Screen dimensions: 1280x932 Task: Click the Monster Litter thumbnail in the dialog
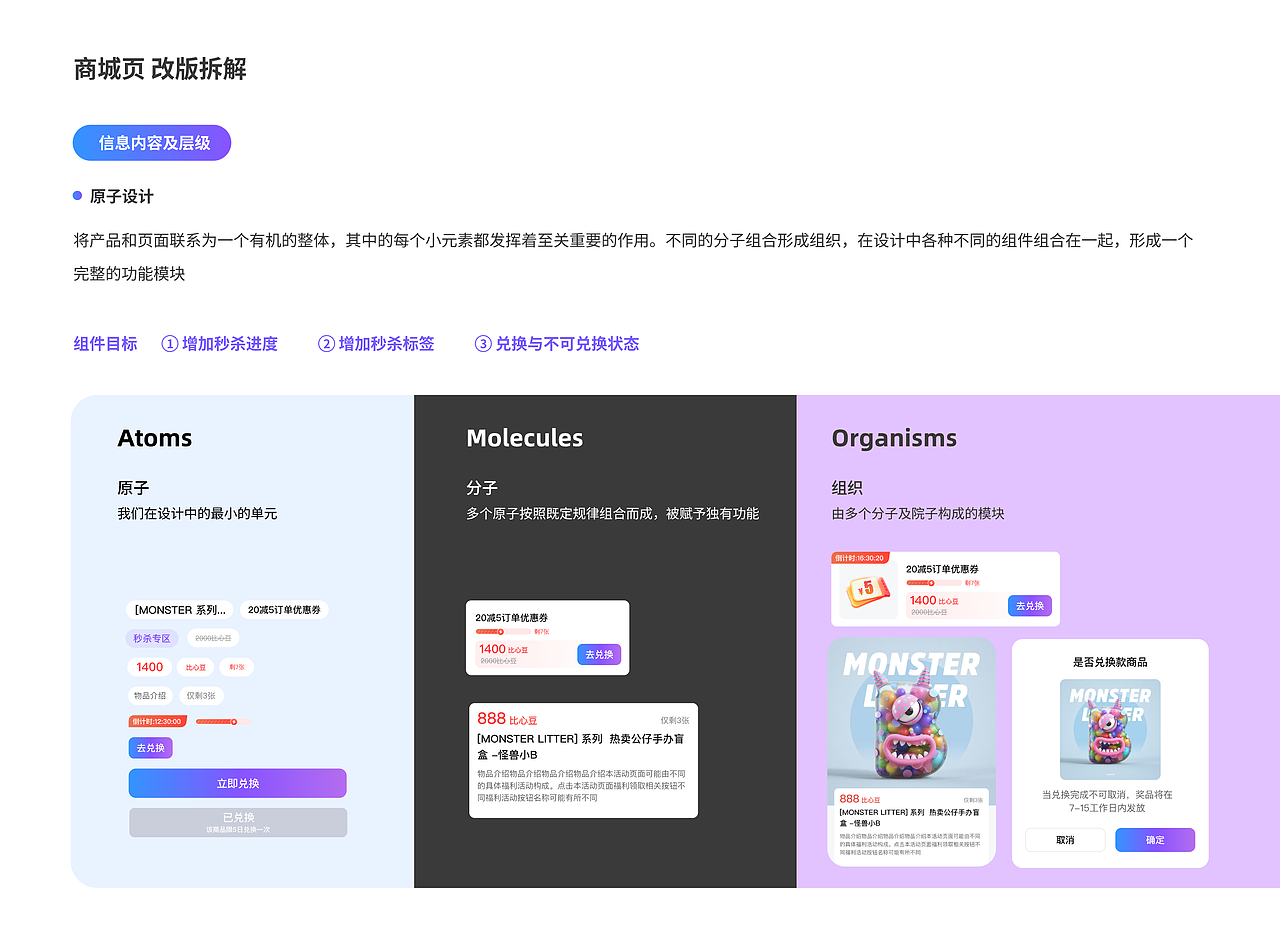[1110, 730]
